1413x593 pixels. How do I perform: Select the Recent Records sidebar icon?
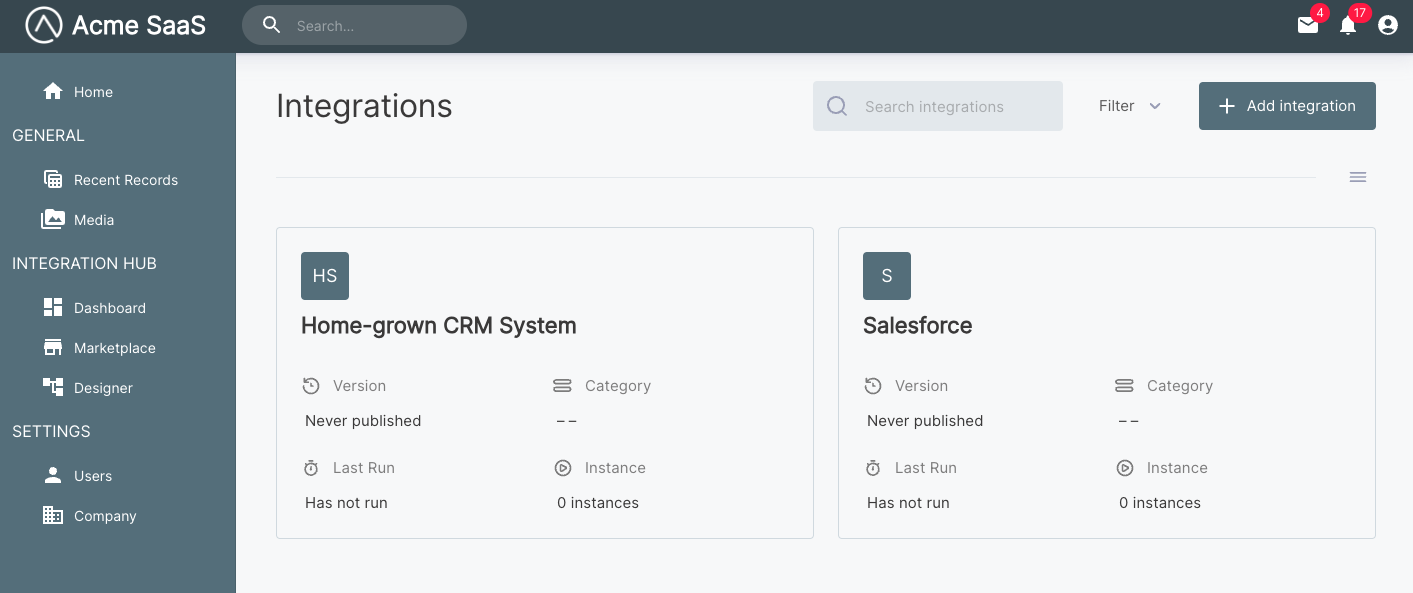52,179
